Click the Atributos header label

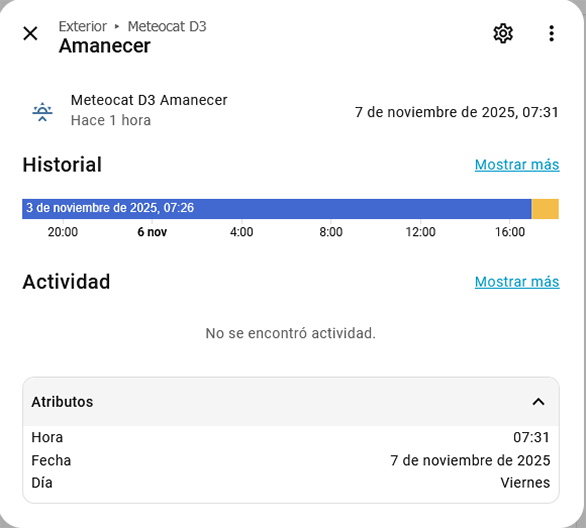point(62,402)
